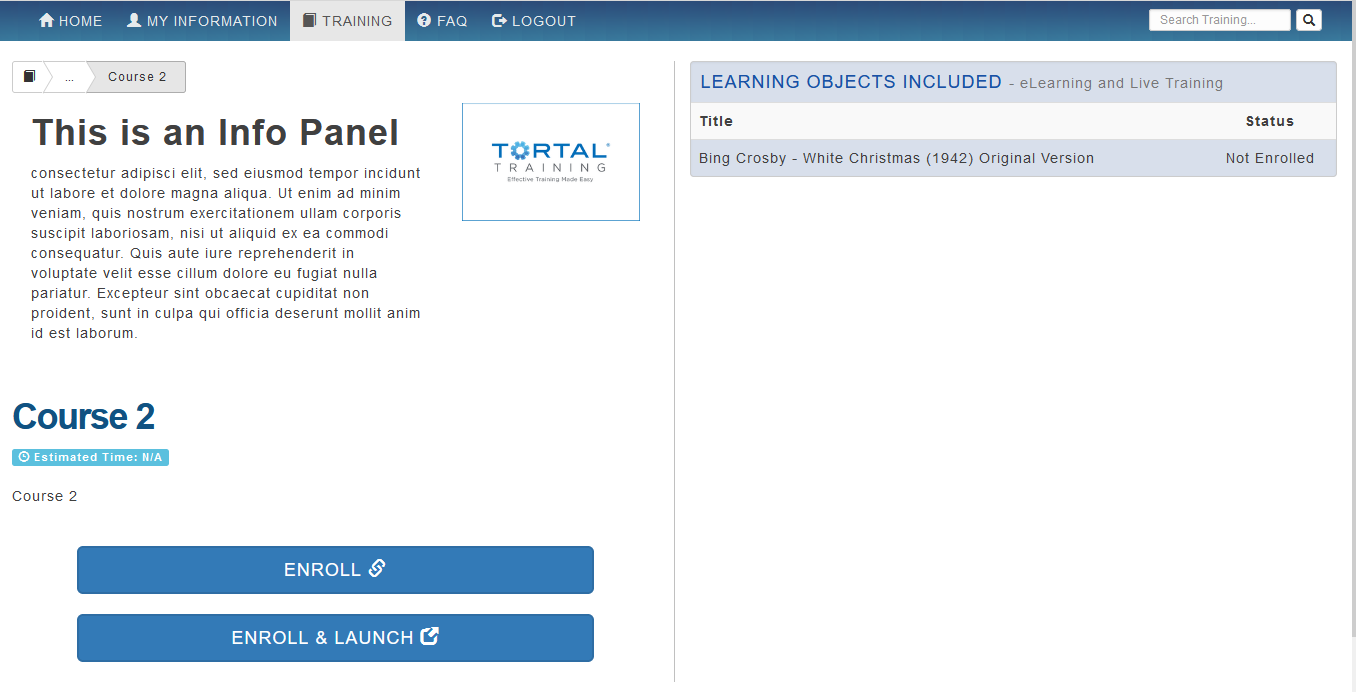Click the Status column header
Screen dimensions: 1356x692
tap(1270, 121)
